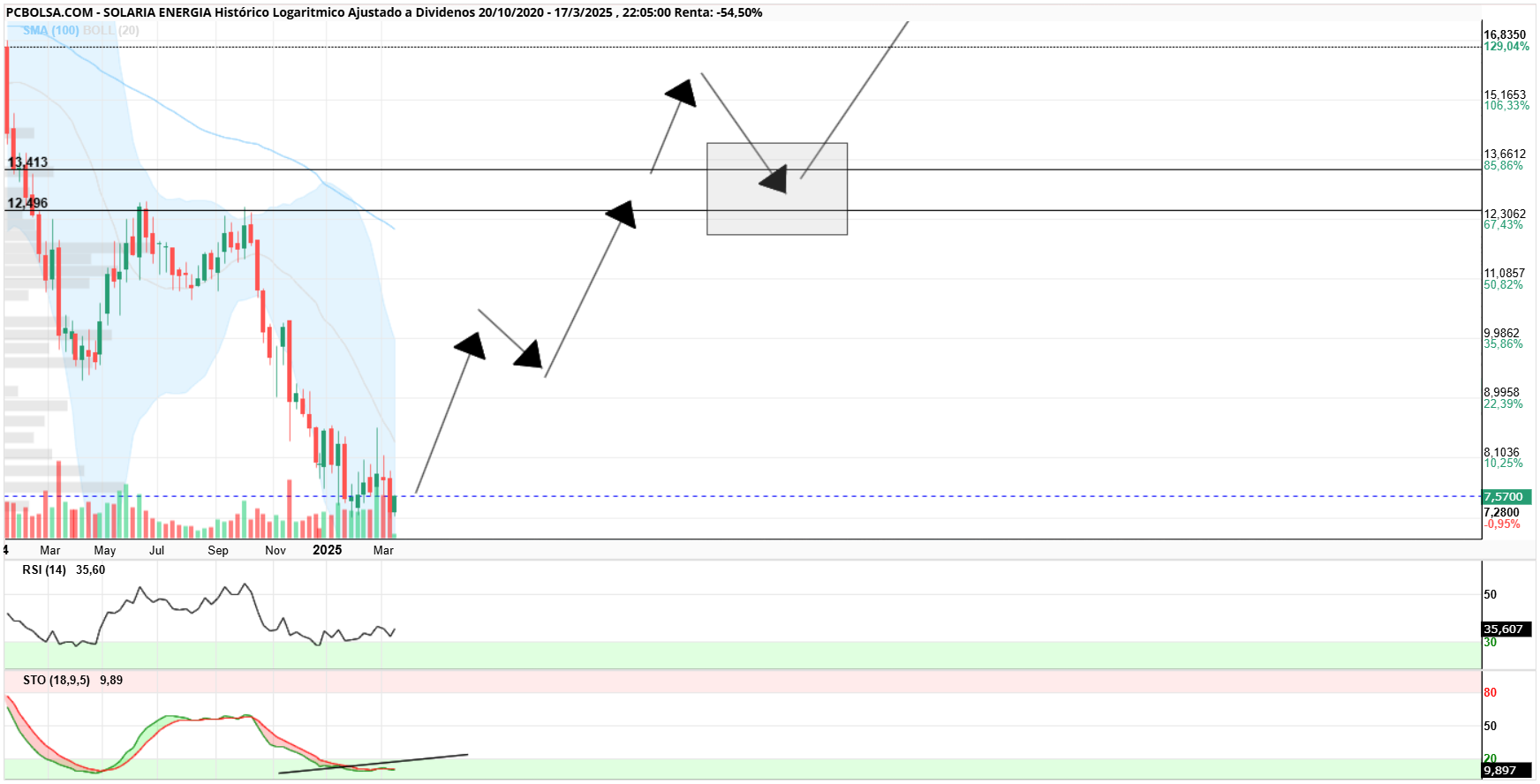Click the 12,496 horizontal level label
Viewport: 1540px width, 784px height.
pyautogui.click(x=27, y=203)
